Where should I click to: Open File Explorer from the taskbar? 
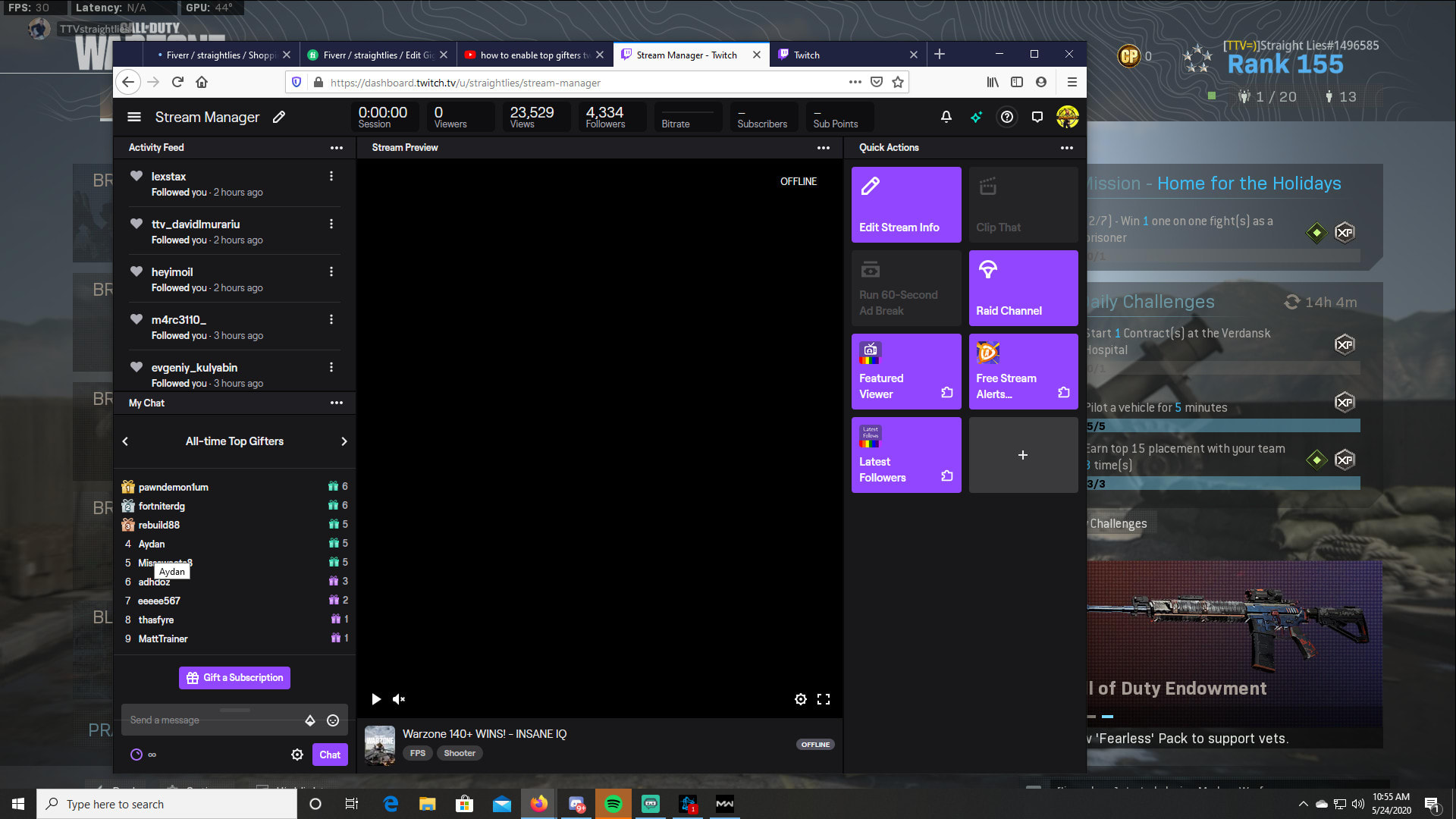428,804
